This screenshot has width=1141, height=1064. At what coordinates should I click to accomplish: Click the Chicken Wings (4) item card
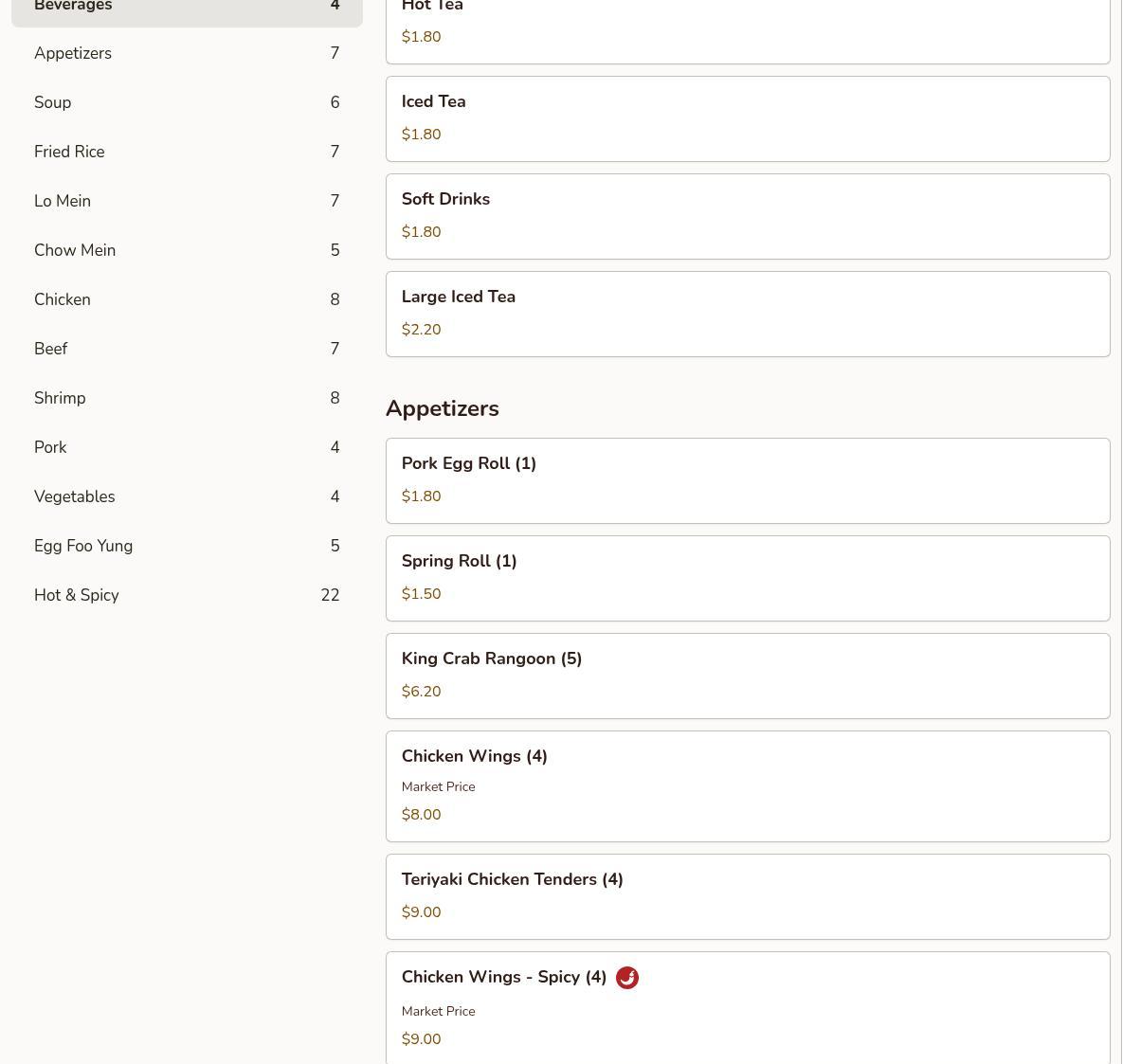coord(747,786)
